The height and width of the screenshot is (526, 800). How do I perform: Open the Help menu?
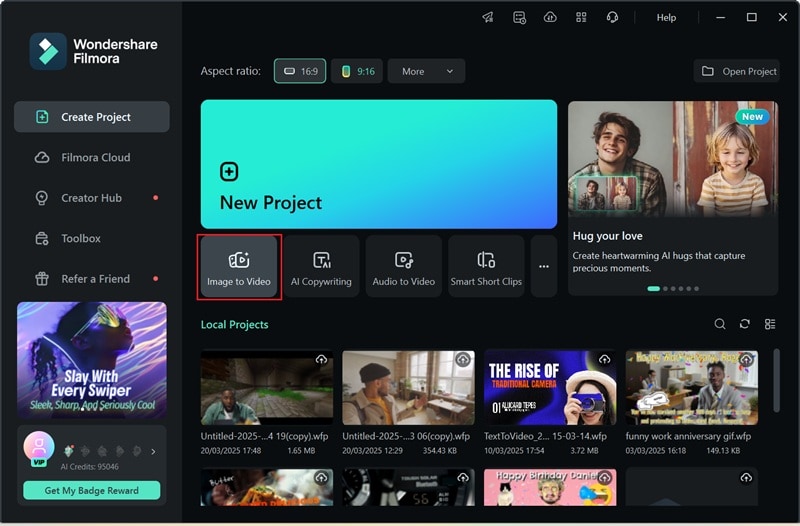(x=666, y=17)
